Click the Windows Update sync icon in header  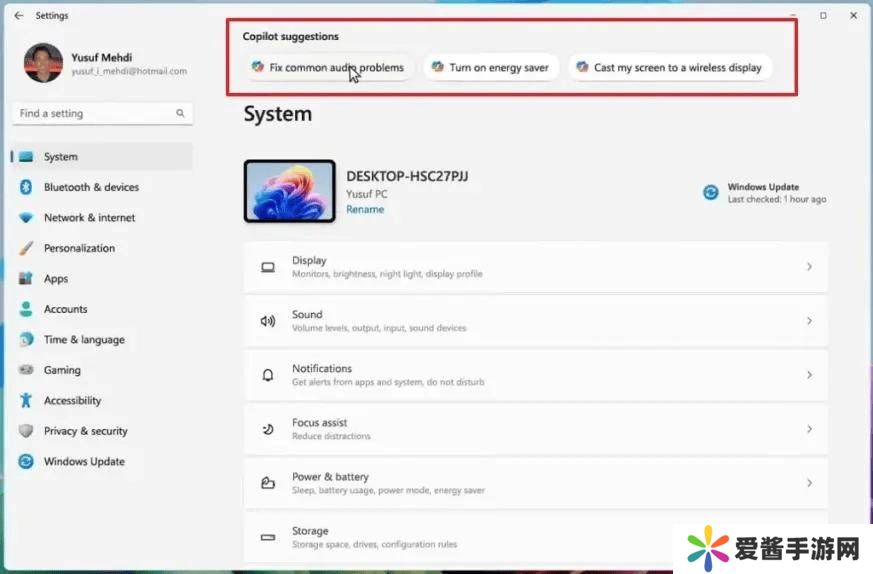coord(711,193)
